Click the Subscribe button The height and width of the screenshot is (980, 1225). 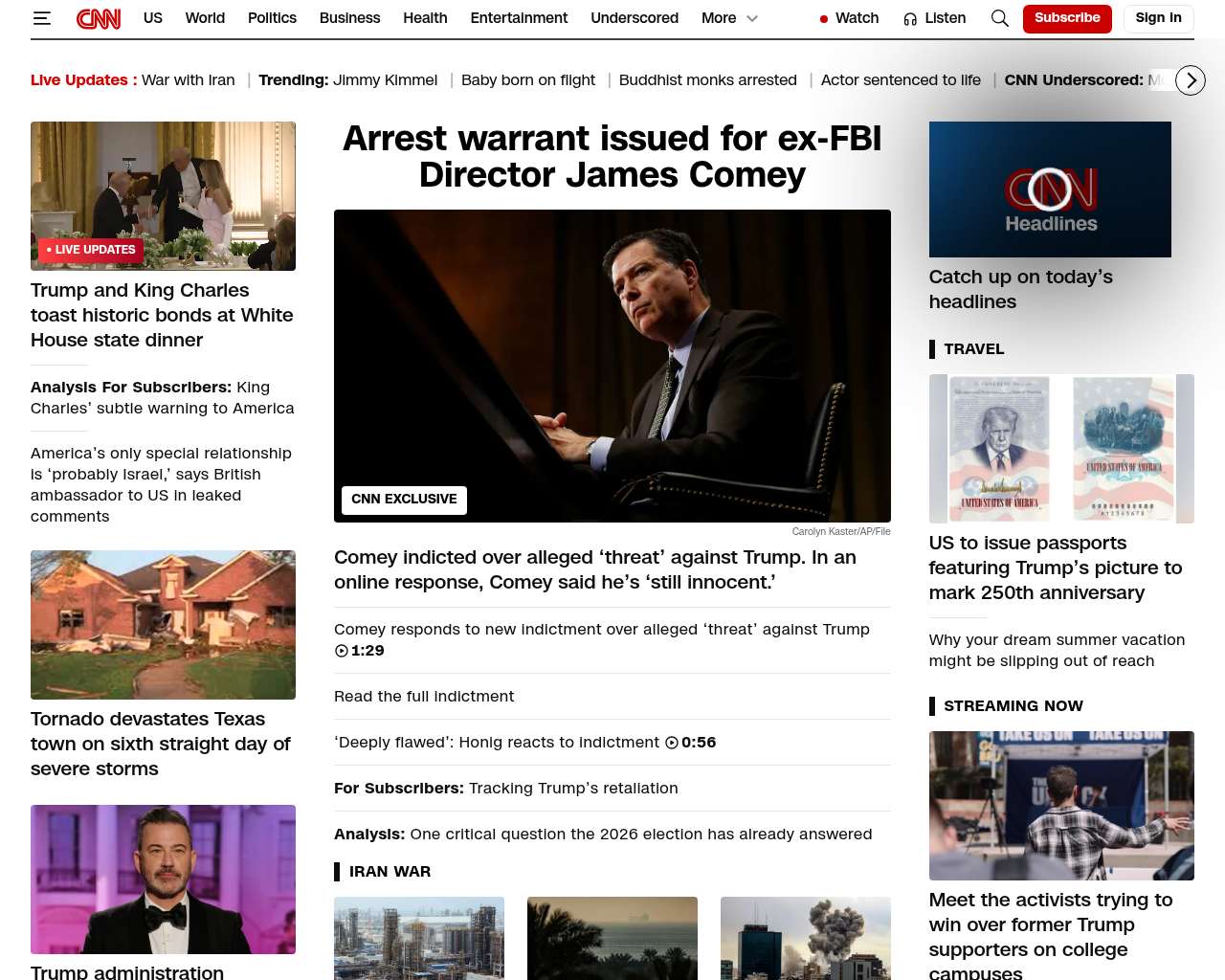tap(1067, 18)
